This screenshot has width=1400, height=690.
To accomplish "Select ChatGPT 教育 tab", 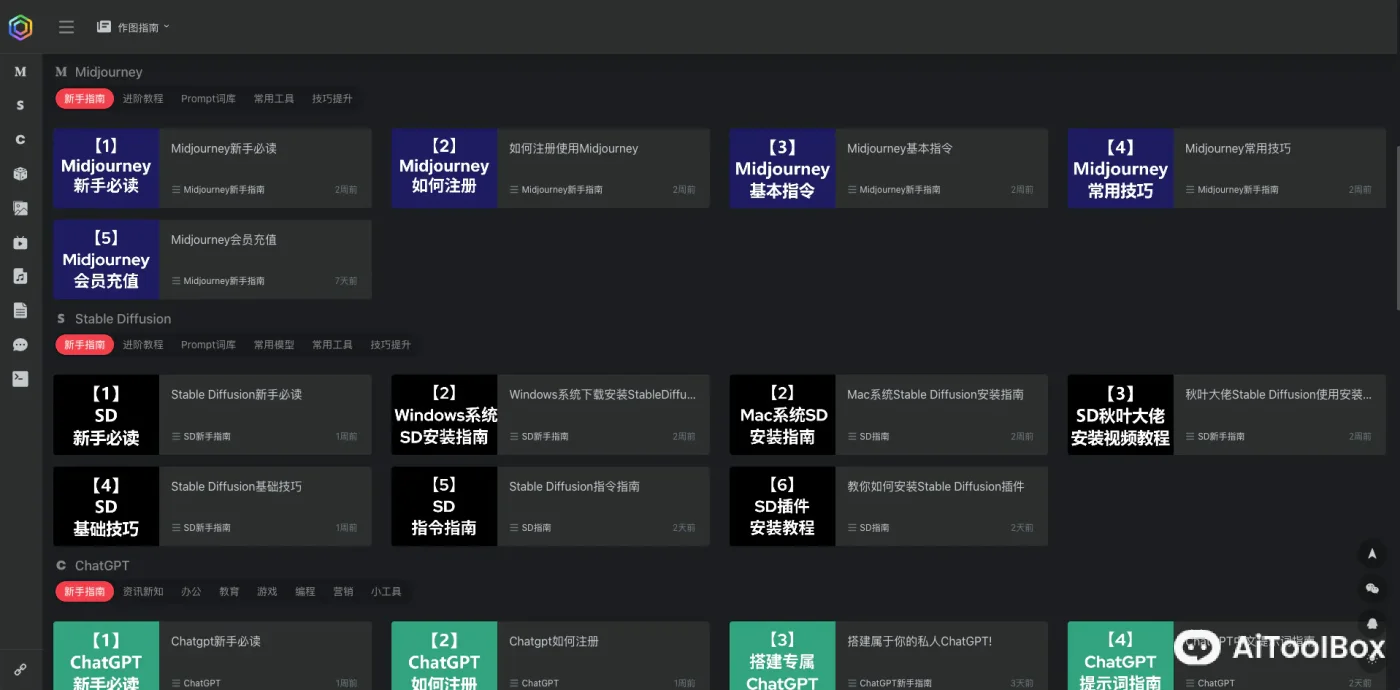I will (x=229, y=592).
